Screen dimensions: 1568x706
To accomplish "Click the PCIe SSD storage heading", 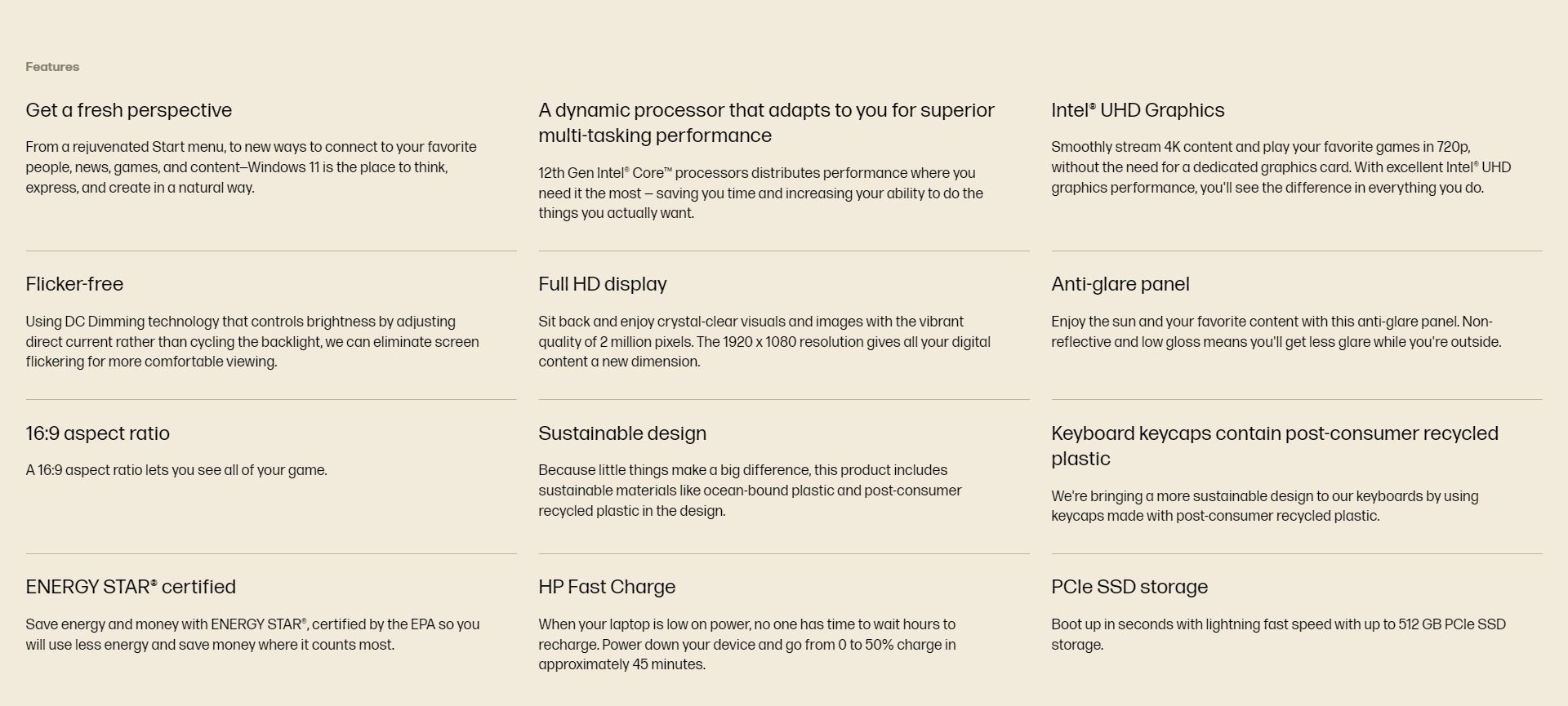I will click(1129, 587).
